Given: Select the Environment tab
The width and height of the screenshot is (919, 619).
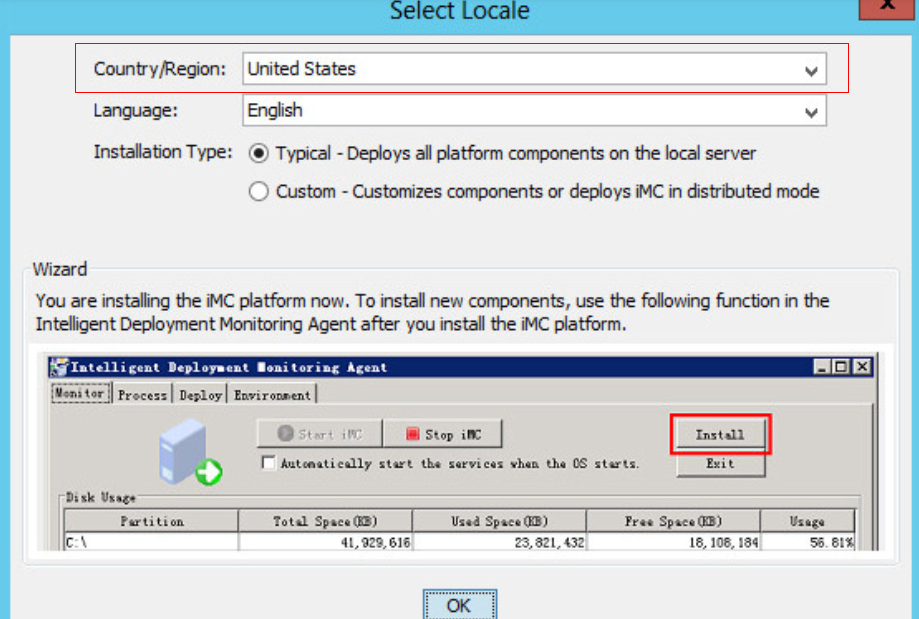Looking at the screenshot, I should [272, 395].
